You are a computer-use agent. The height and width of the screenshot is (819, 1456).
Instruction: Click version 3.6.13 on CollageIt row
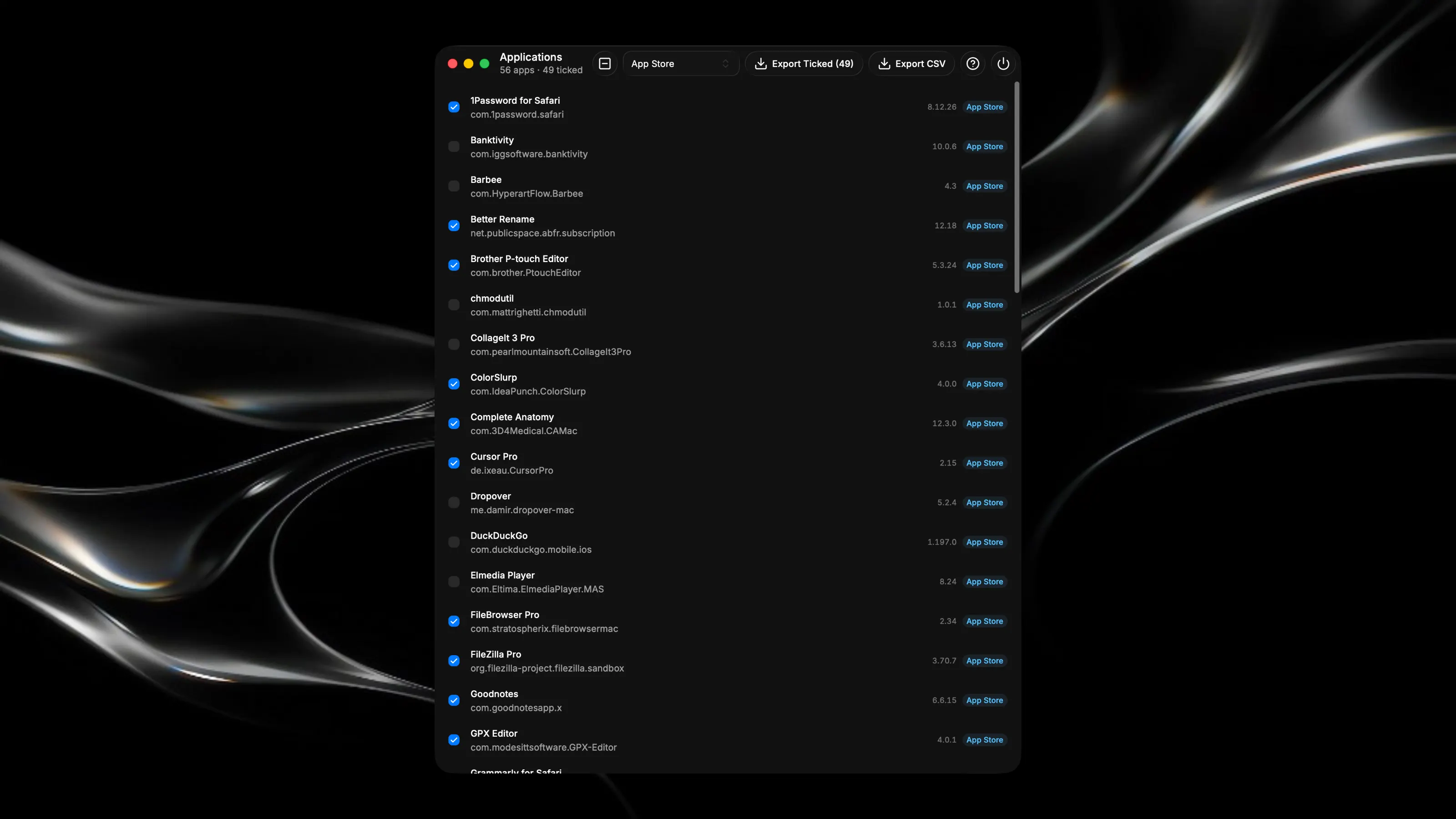click(945, 344)
